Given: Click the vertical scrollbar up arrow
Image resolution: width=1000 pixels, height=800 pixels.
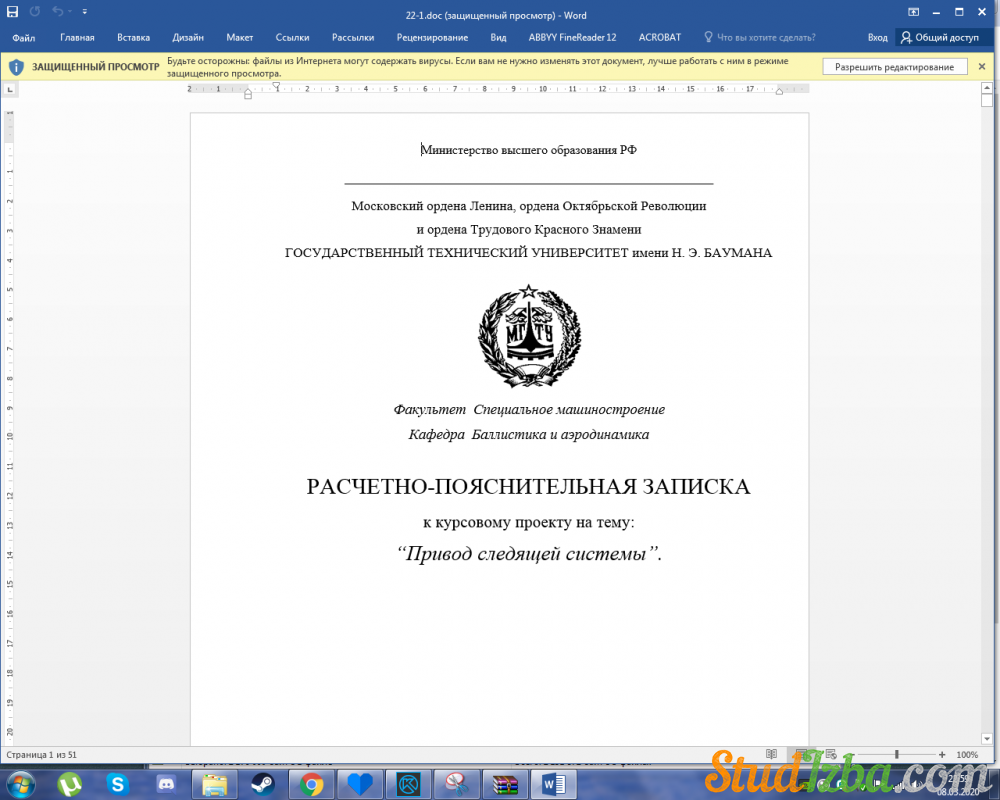Looking at the screenshot, I should (x=987, y=87).
